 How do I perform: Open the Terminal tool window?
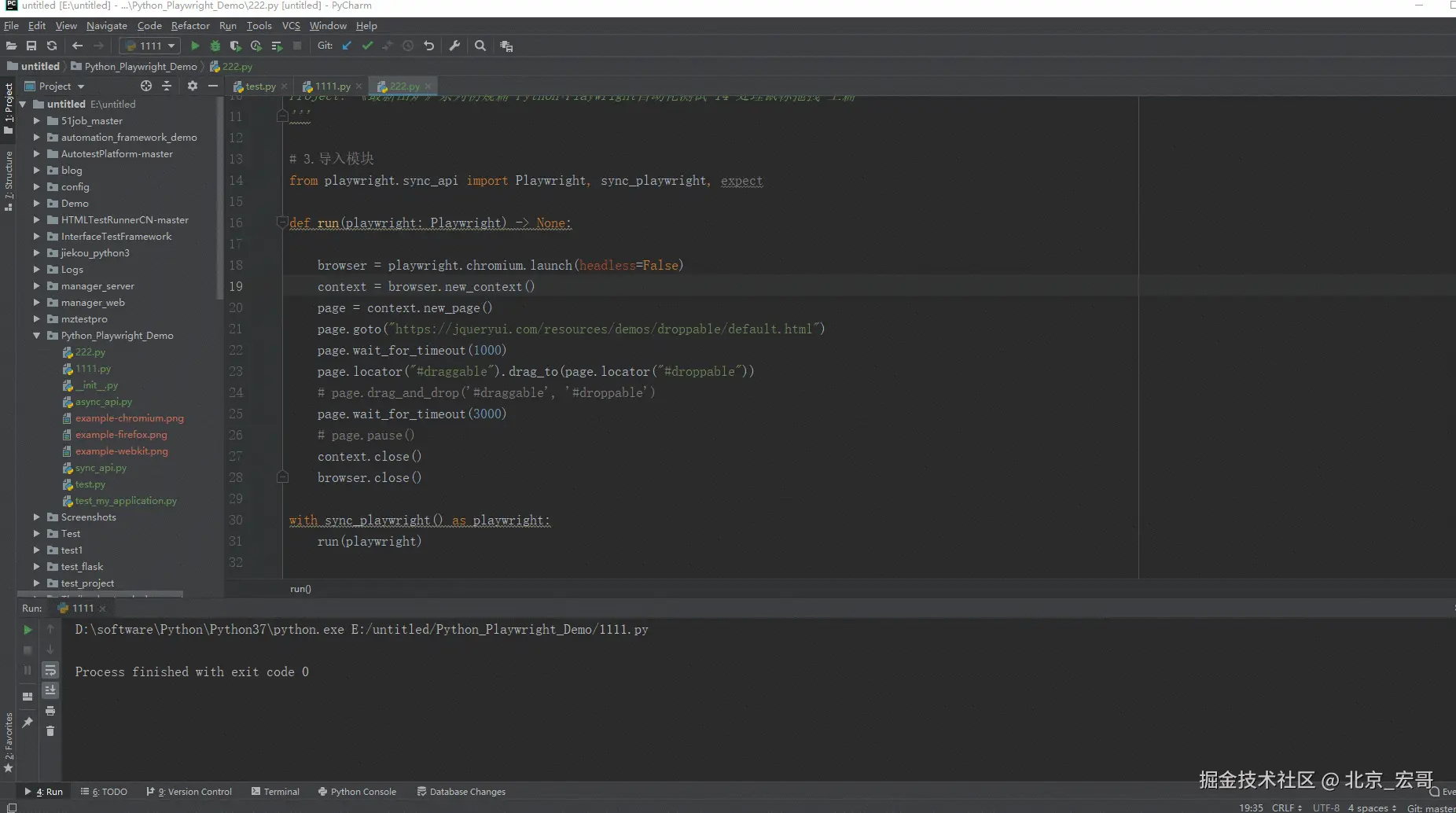pos(275,792)
